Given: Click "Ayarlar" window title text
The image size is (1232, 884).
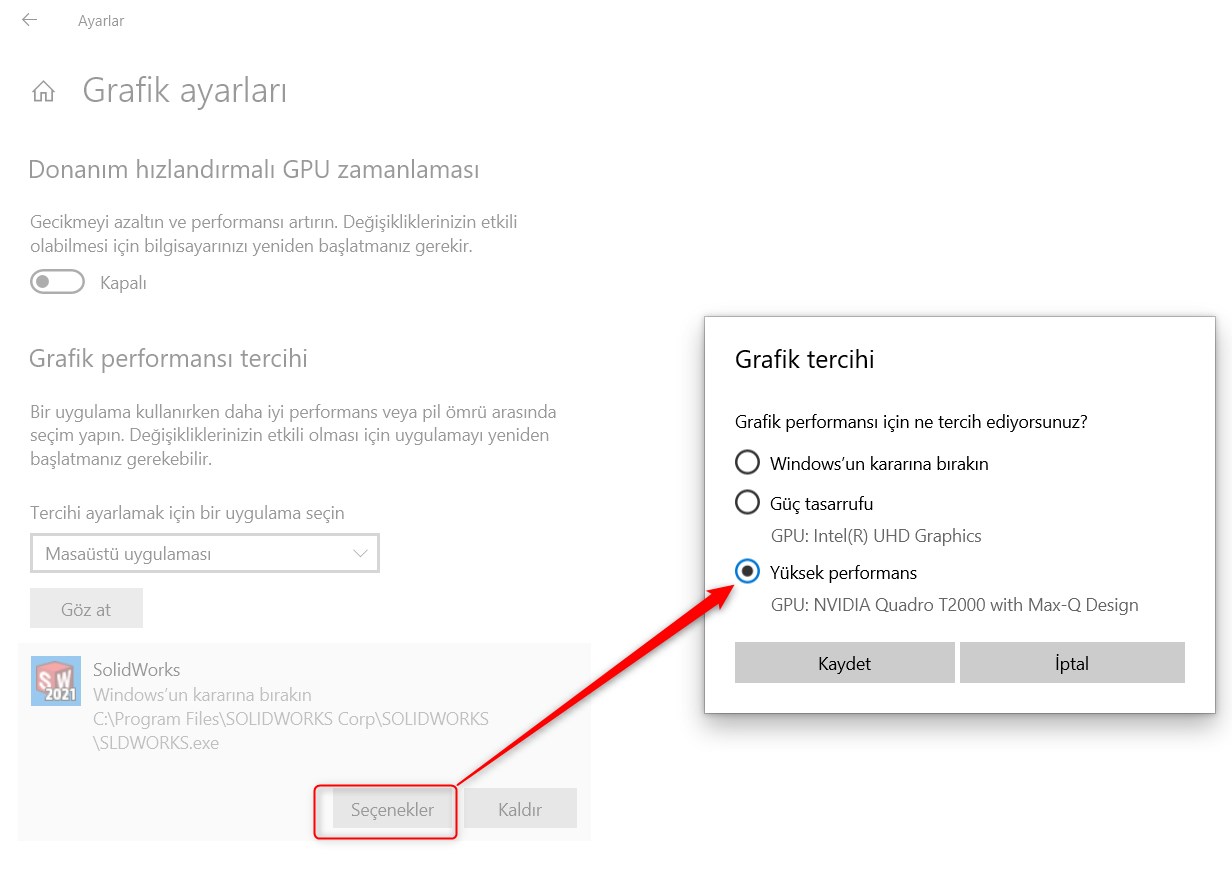Looking at the screenshot, I should pyautogui.click(x=101, y=21).
